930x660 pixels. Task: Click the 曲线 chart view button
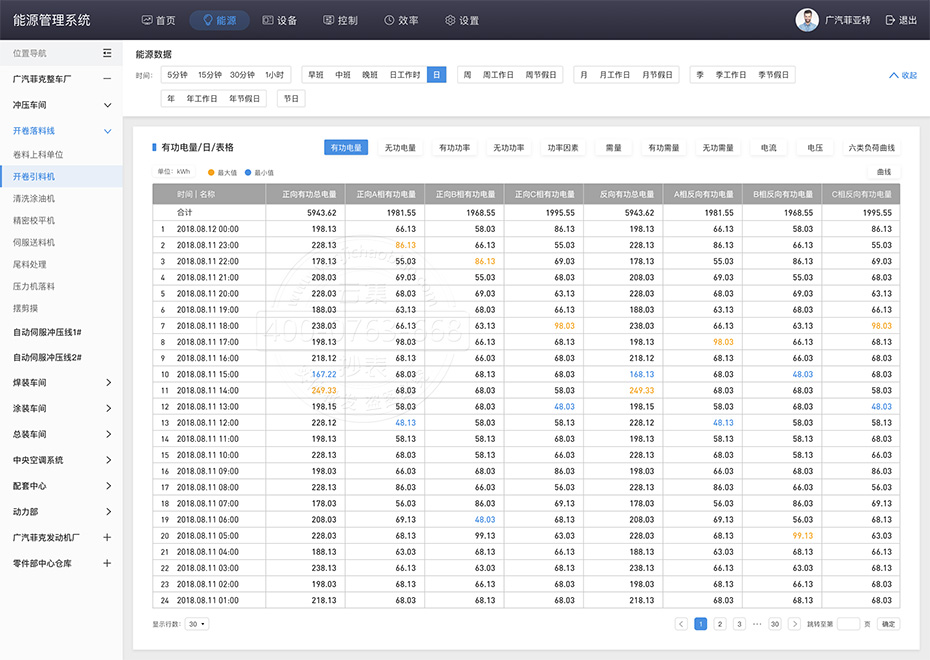(x=883, y=172)
